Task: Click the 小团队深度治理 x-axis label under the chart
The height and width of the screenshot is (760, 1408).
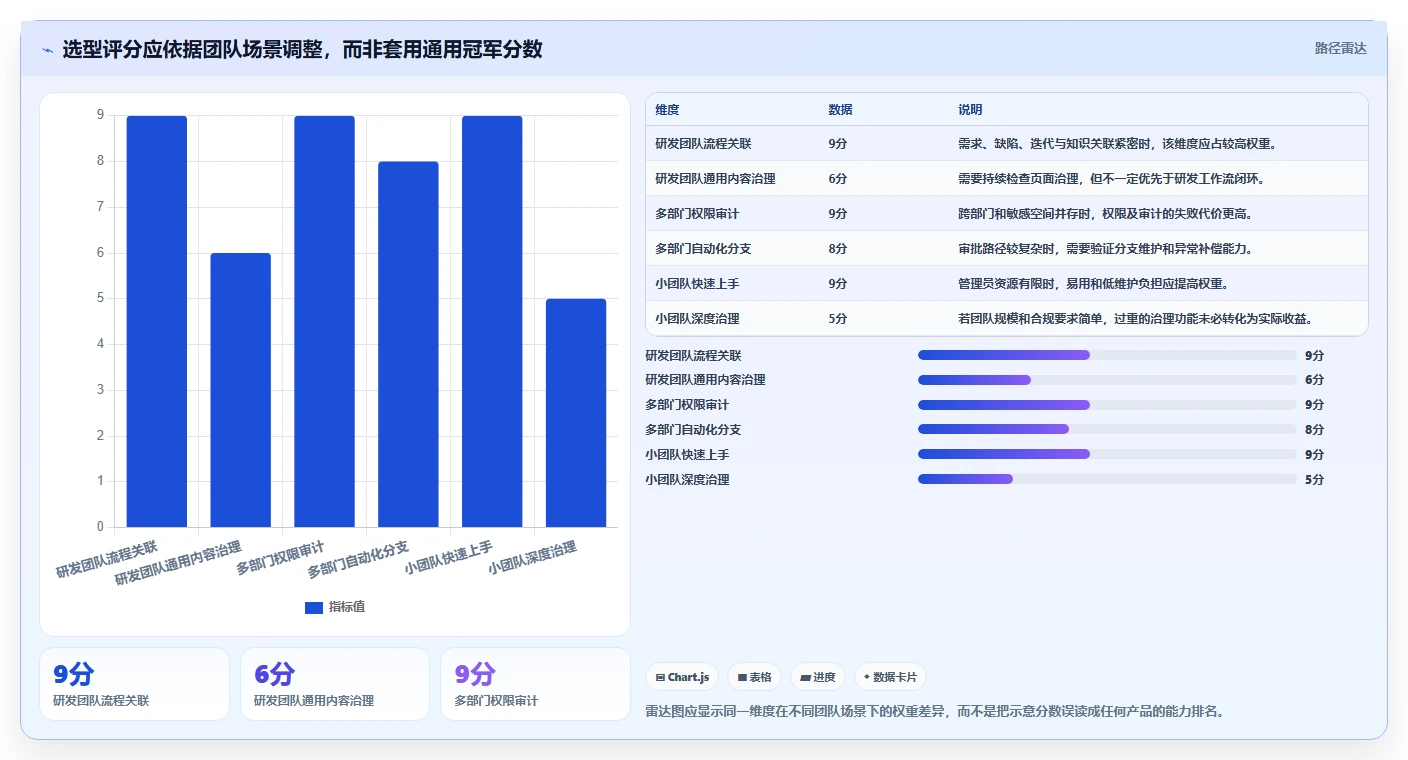Action: pos(533,557)
